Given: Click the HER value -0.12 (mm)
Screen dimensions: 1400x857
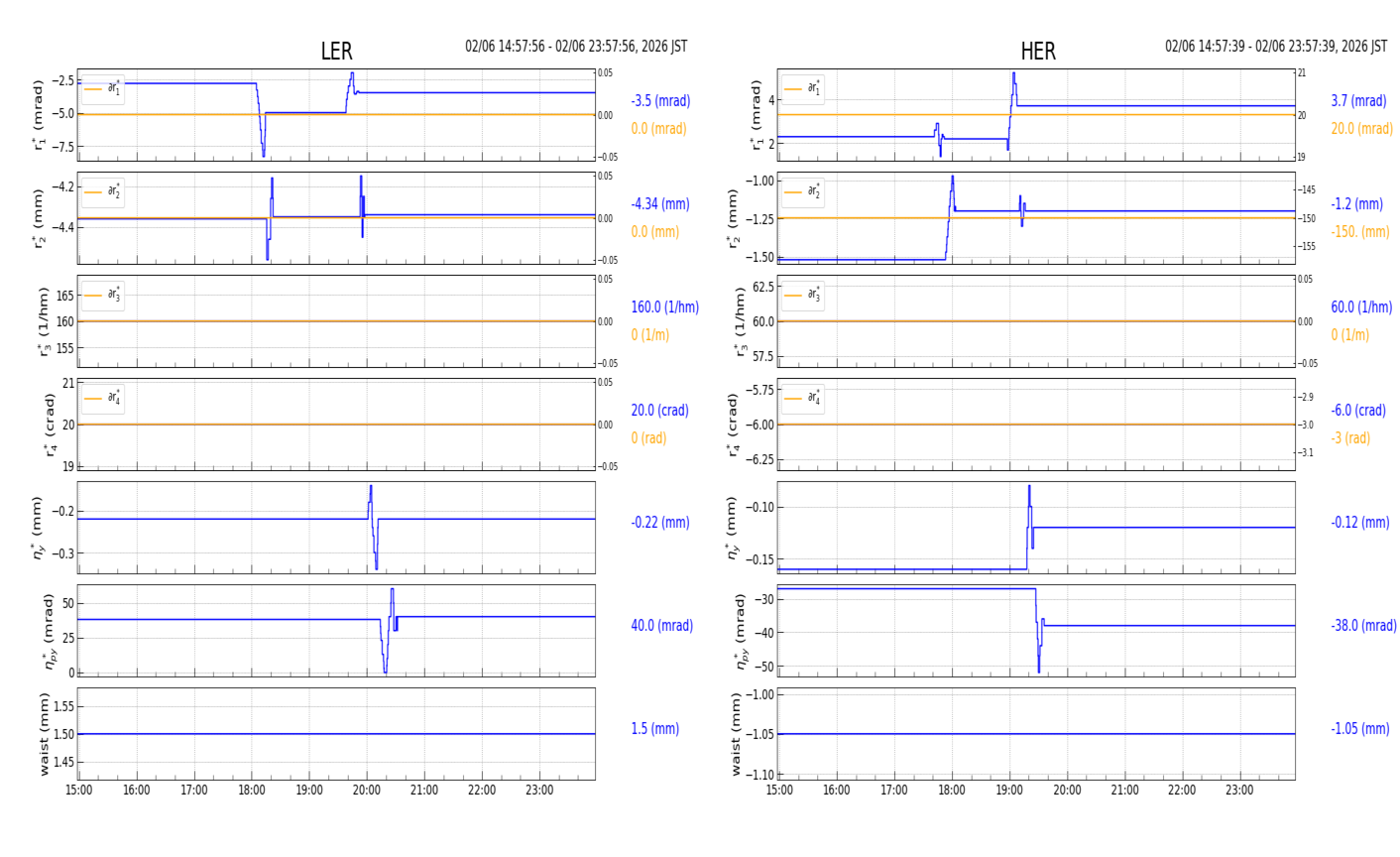Looking at the screenshot, I should (x=1360, y=523).
